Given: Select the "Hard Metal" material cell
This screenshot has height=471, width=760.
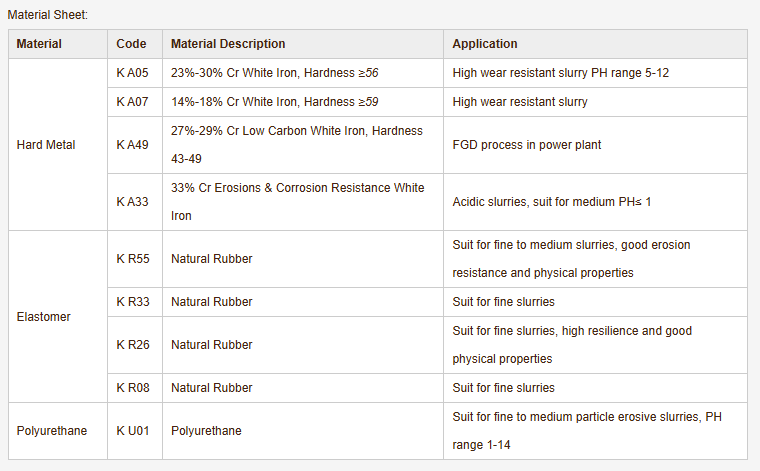Looking at the screenshot, I should click(46, 145).
